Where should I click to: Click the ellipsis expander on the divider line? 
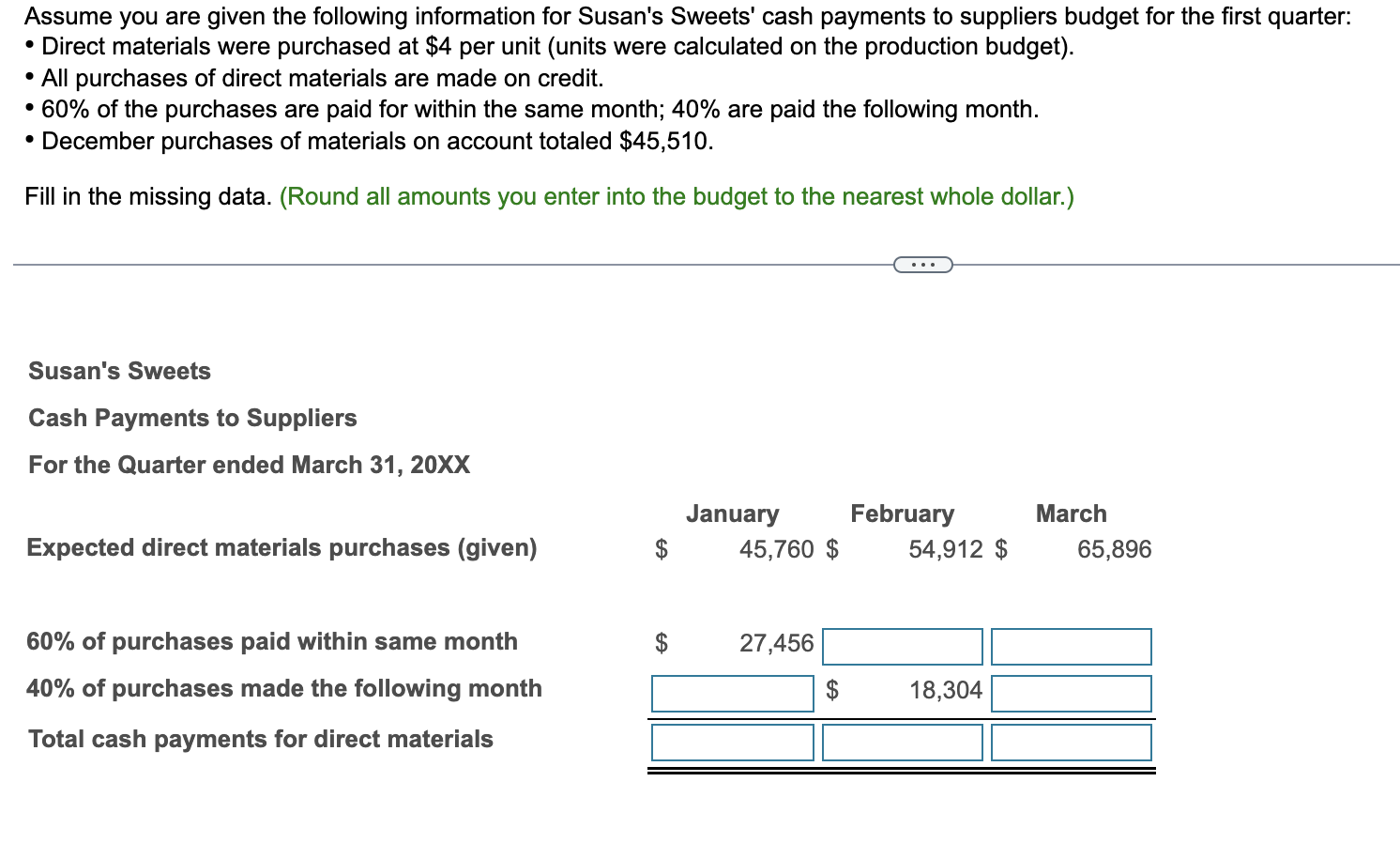[922, 265]
